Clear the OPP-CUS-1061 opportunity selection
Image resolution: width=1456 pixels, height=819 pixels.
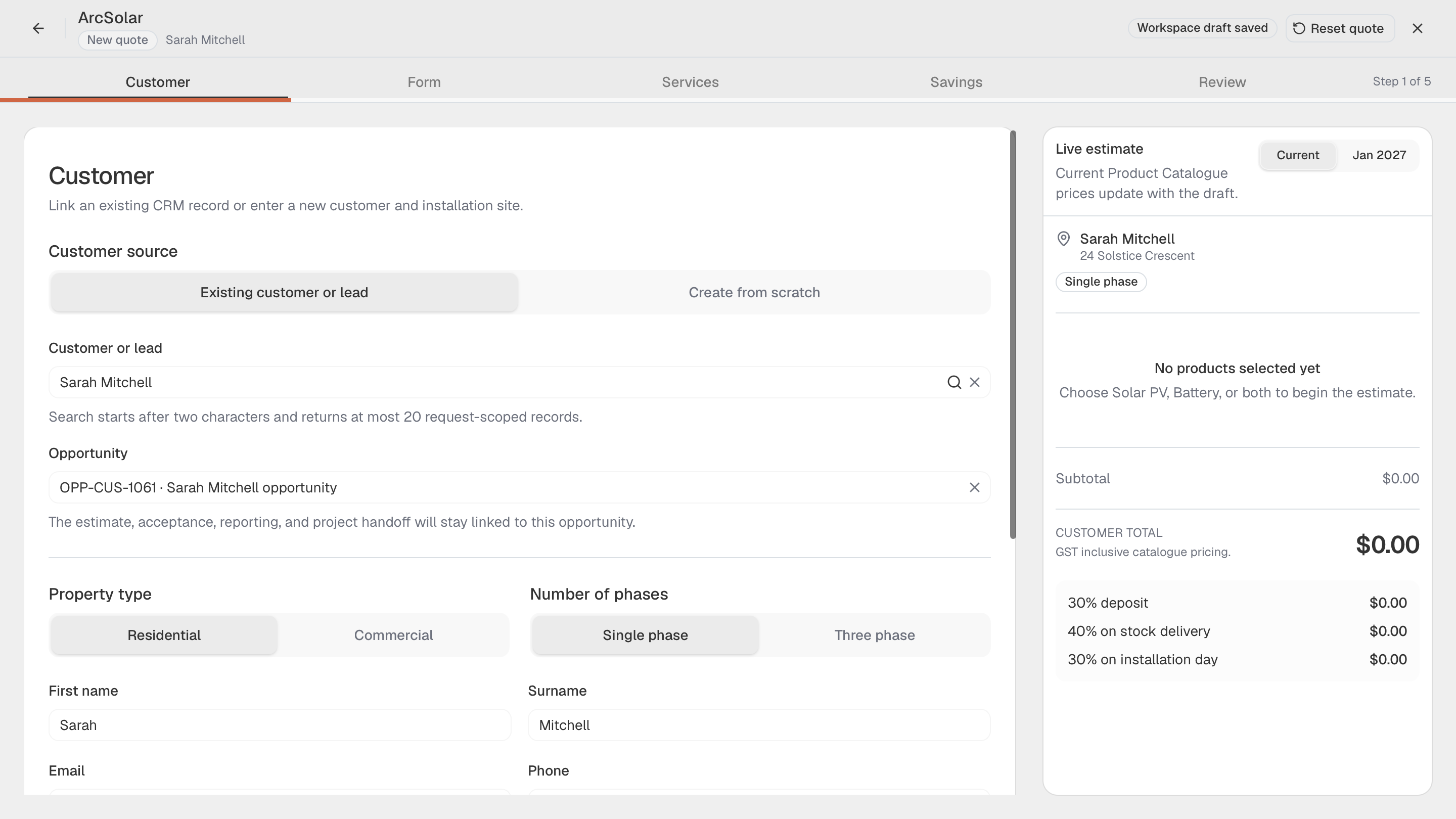974,488
